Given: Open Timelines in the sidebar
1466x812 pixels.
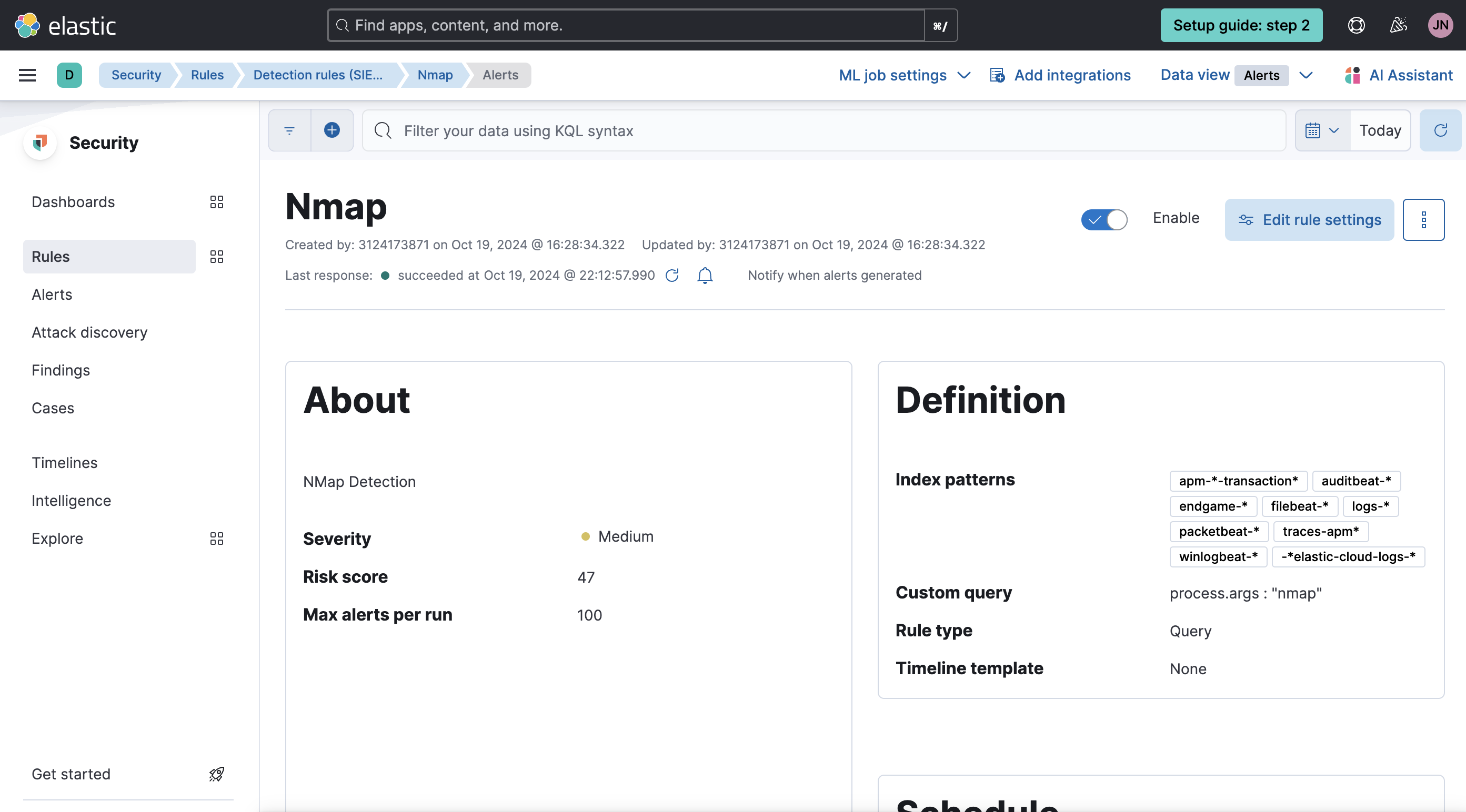Looking at the screenshot, I should click(64, 462).
